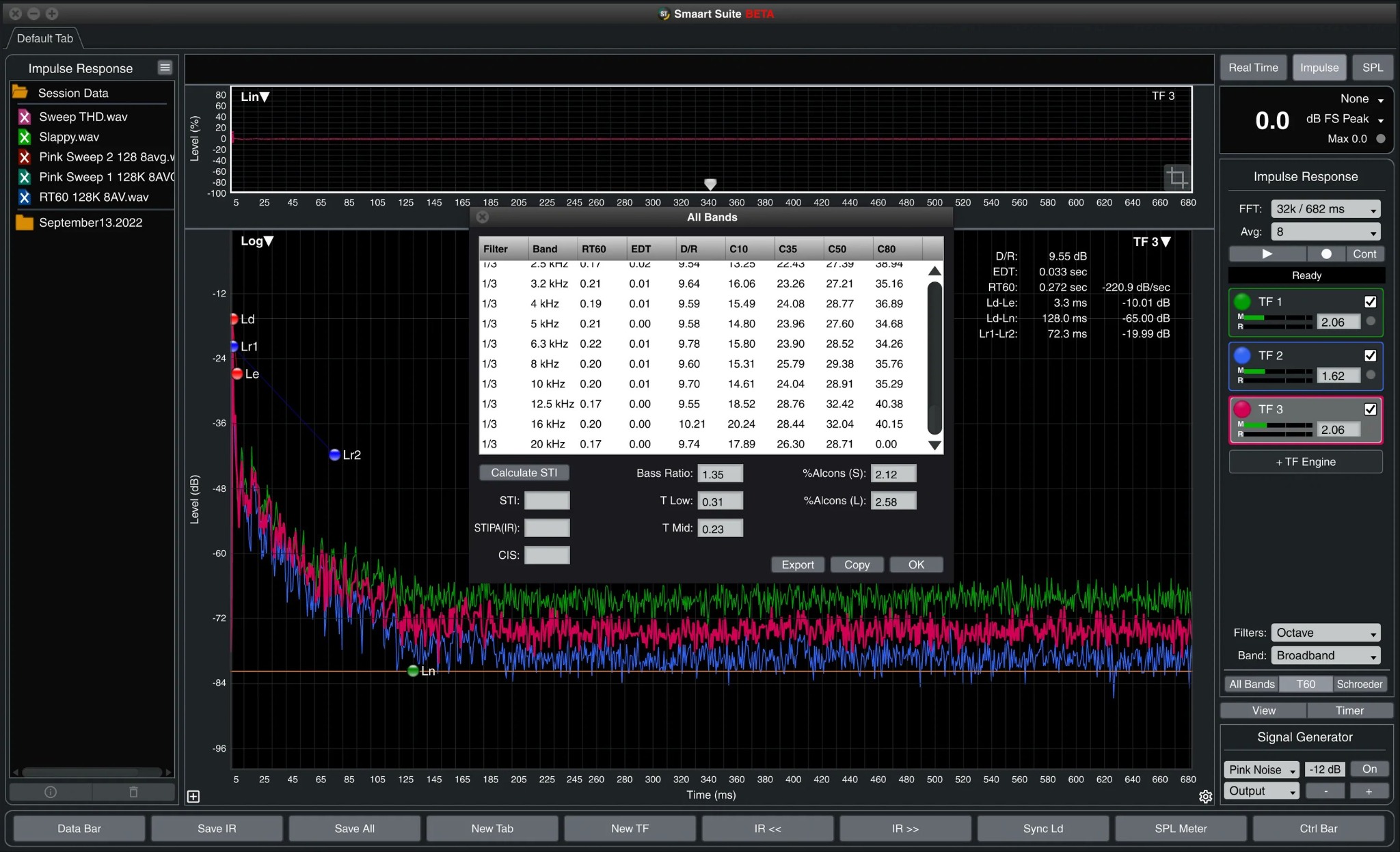Viewport: 1400px width, 852px height.
Task: Open the info icon at sidebar bottom
Action: coord(51,792)
